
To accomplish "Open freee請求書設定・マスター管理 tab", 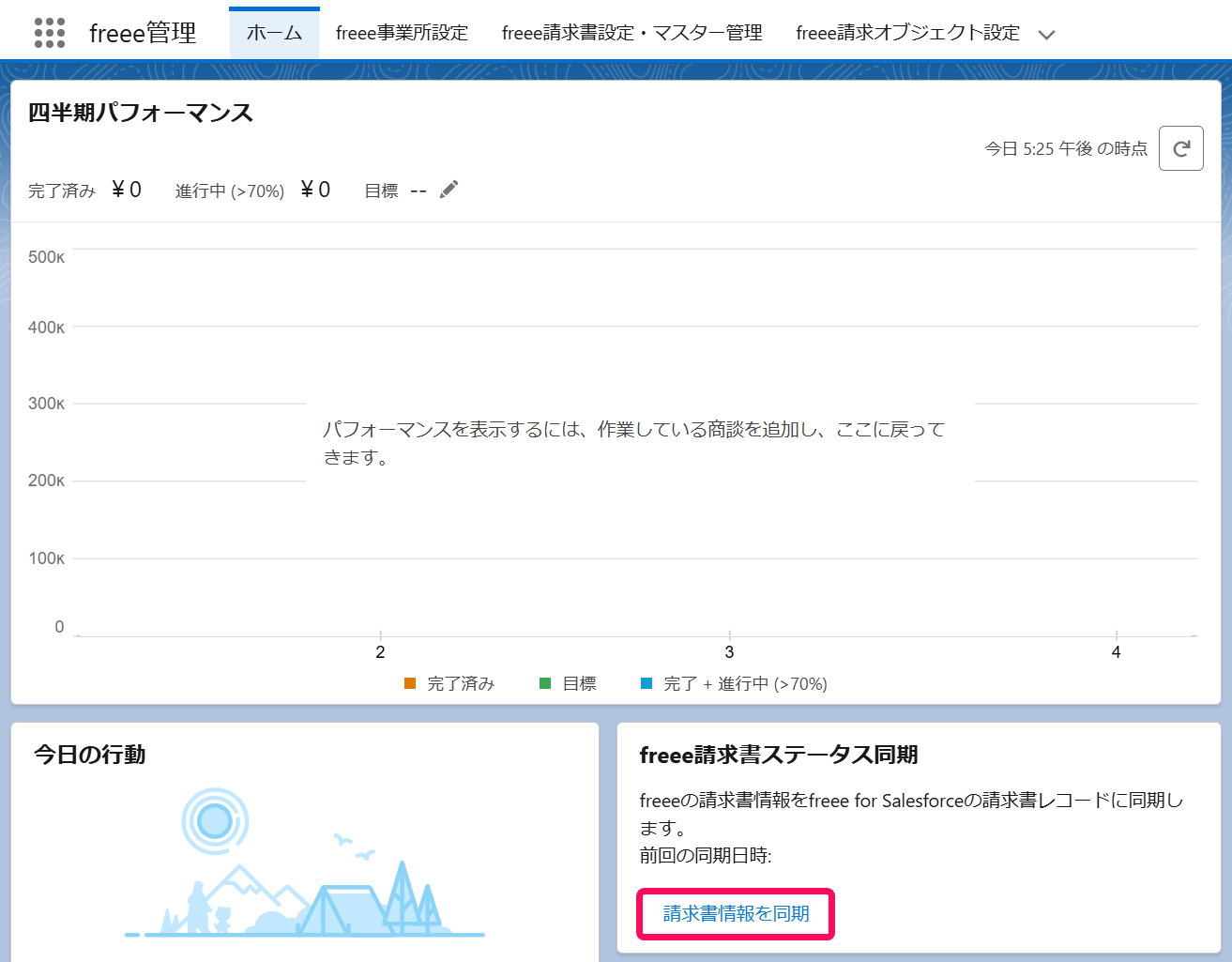I will pyautogui.click(x=631, y=33).
